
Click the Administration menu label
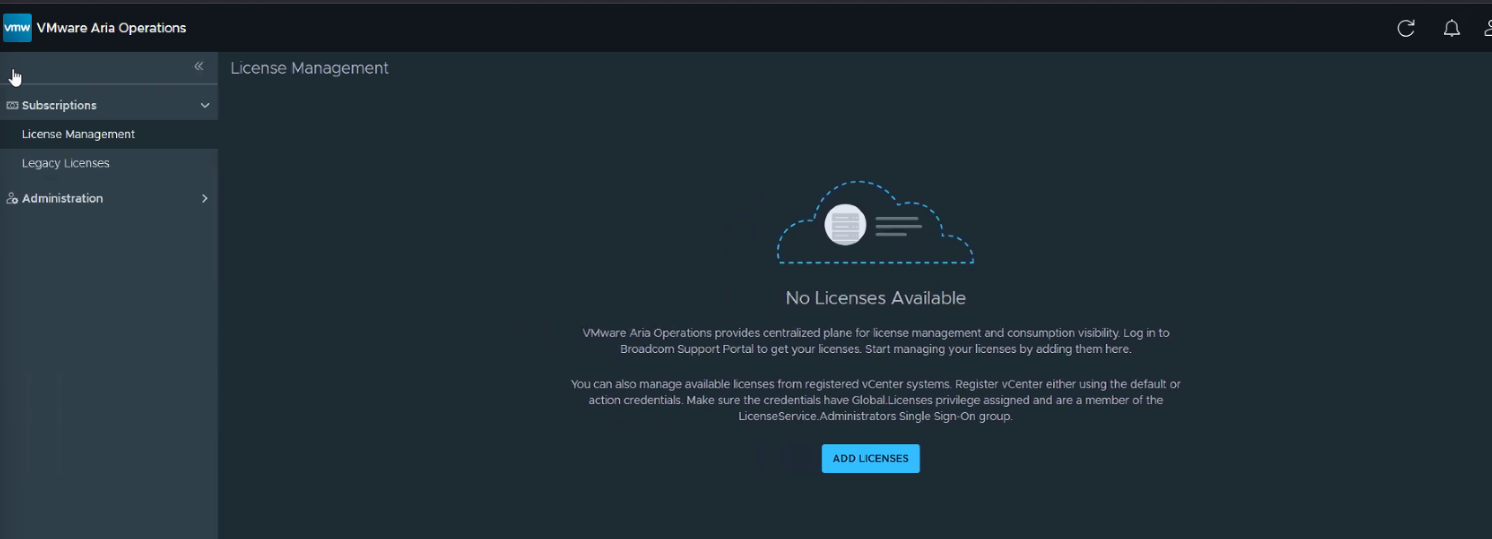(x=62, y=198)
